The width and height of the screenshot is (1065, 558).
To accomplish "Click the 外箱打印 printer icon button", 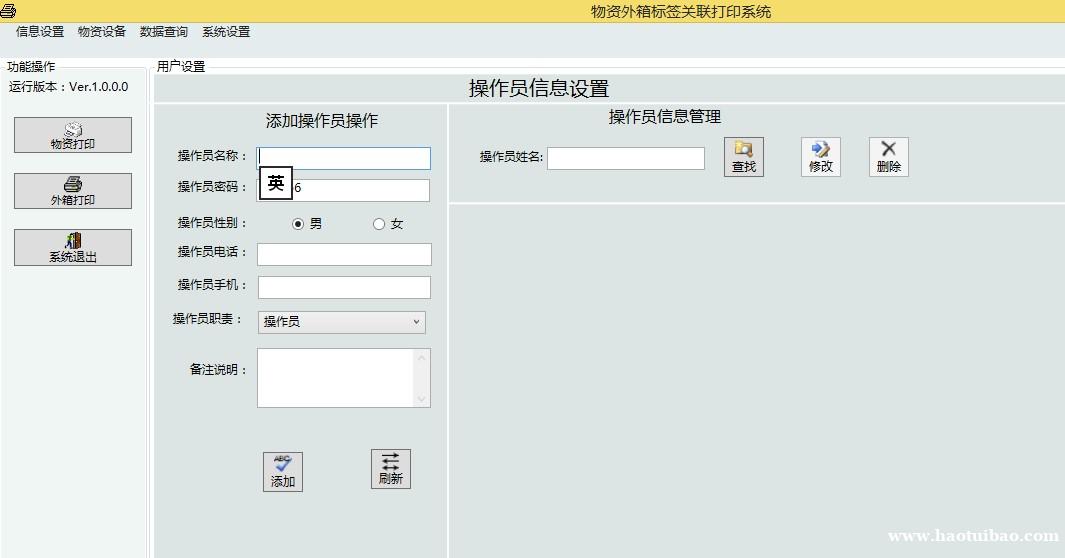I will [73, 191].
